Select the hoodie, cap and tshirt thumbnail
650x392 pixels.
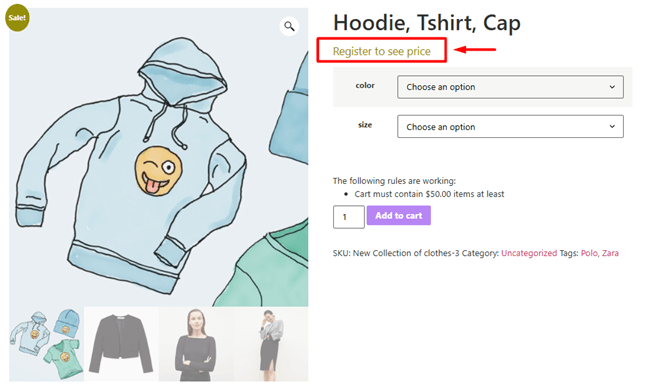tap(46, 344)
